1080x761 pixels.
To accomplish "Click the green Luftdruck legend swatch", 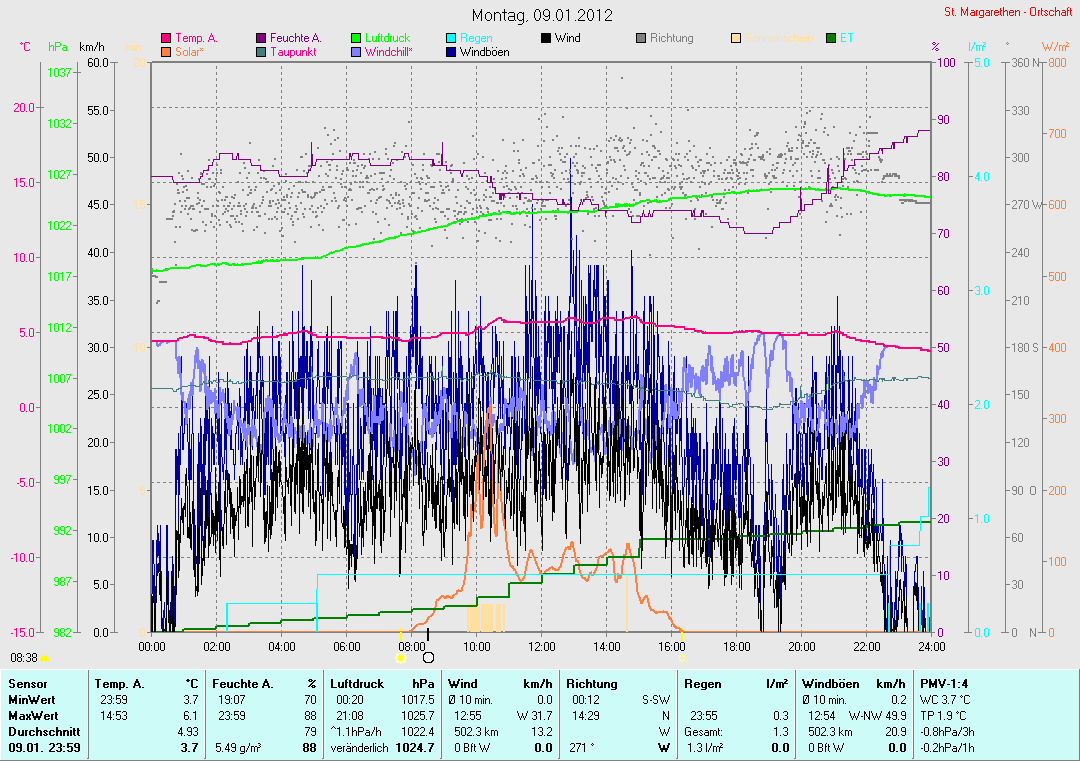I will [x=356, y=39].
